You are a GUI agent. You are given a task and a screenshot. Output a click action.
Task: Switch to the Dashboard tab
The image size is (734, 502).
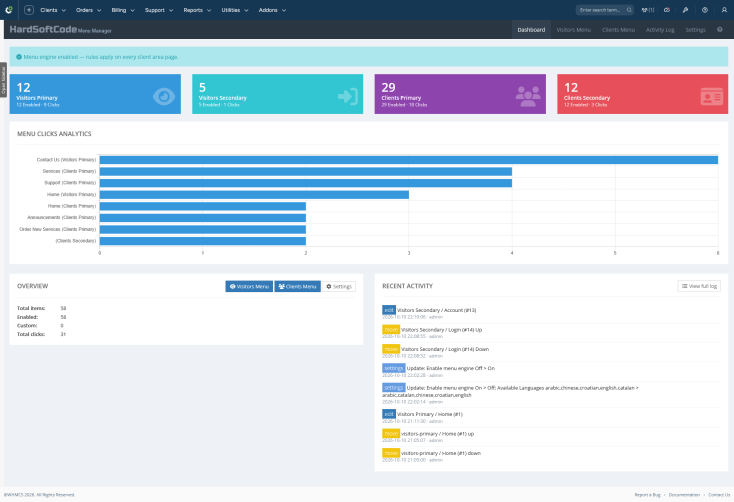point(531,30)
